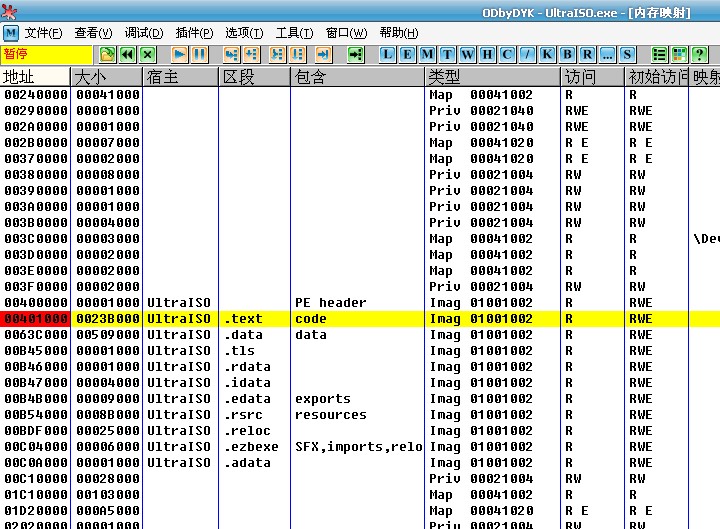Click the trace over toolbar icon
720x529 pixels.
(297, 55)
